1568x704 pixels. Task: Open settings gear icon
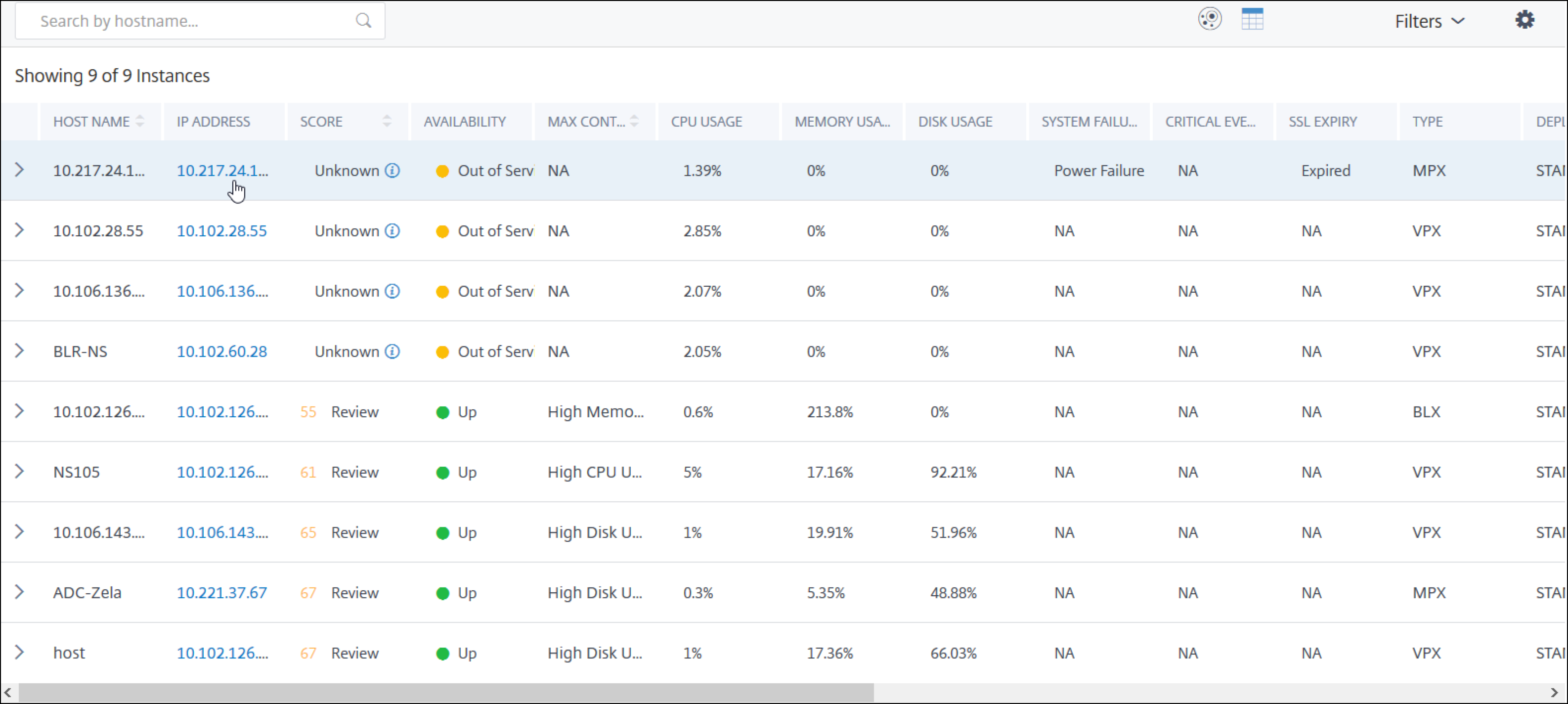1524,20
